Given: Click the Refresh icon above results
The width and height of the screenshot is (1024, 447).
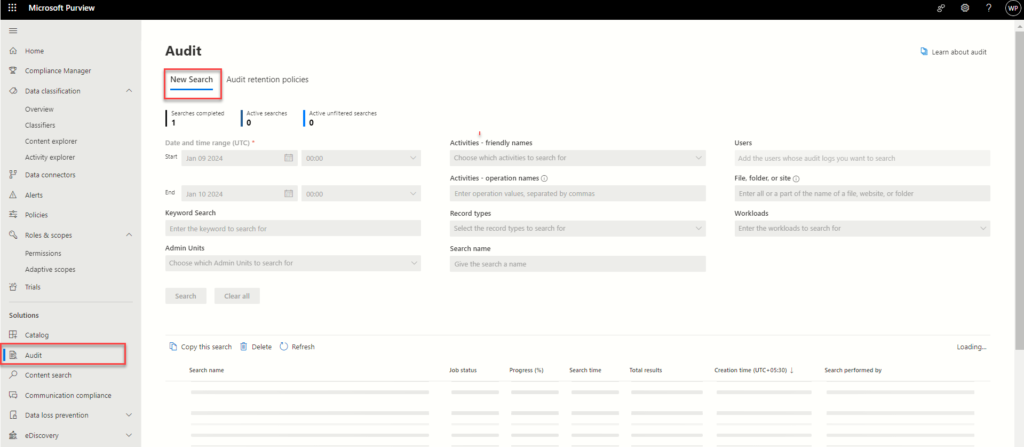Looking at the screenshot, I should point(284,347).
